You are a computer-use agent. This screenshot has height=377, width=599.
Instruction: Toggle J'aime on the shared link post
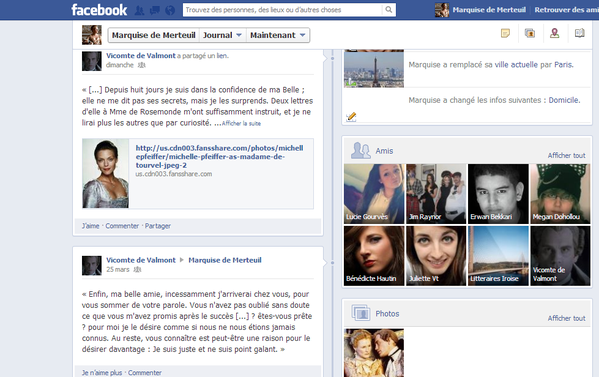click(91, 226)
